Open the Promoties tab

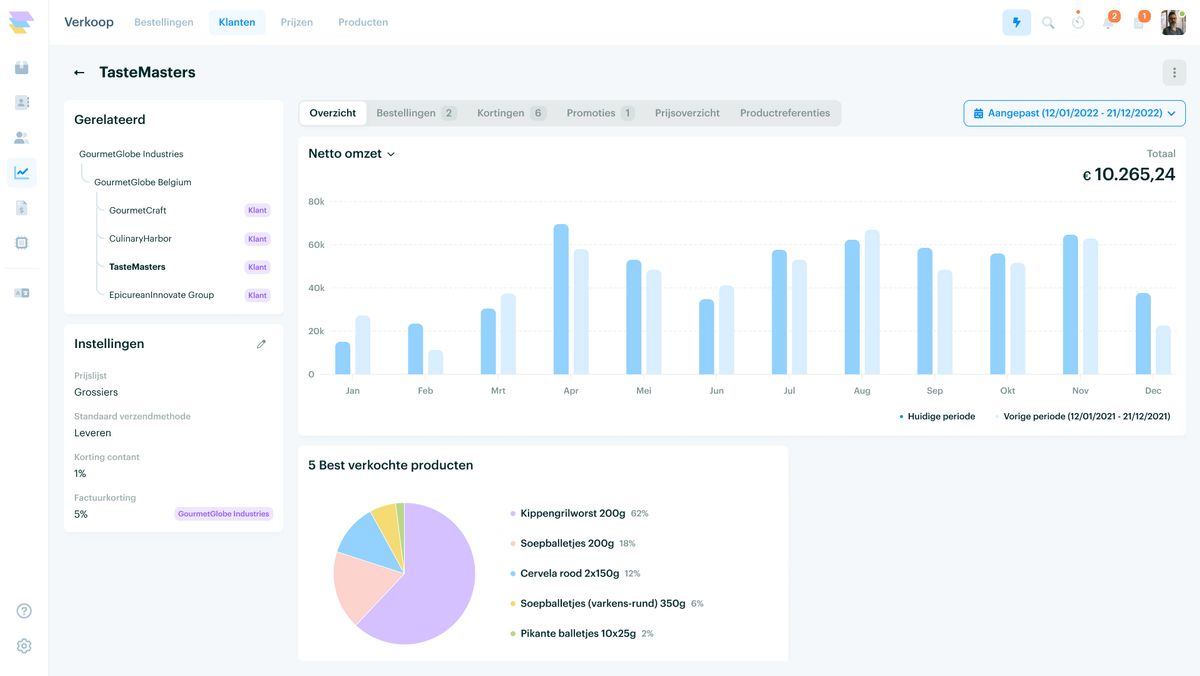coord(600,113)
